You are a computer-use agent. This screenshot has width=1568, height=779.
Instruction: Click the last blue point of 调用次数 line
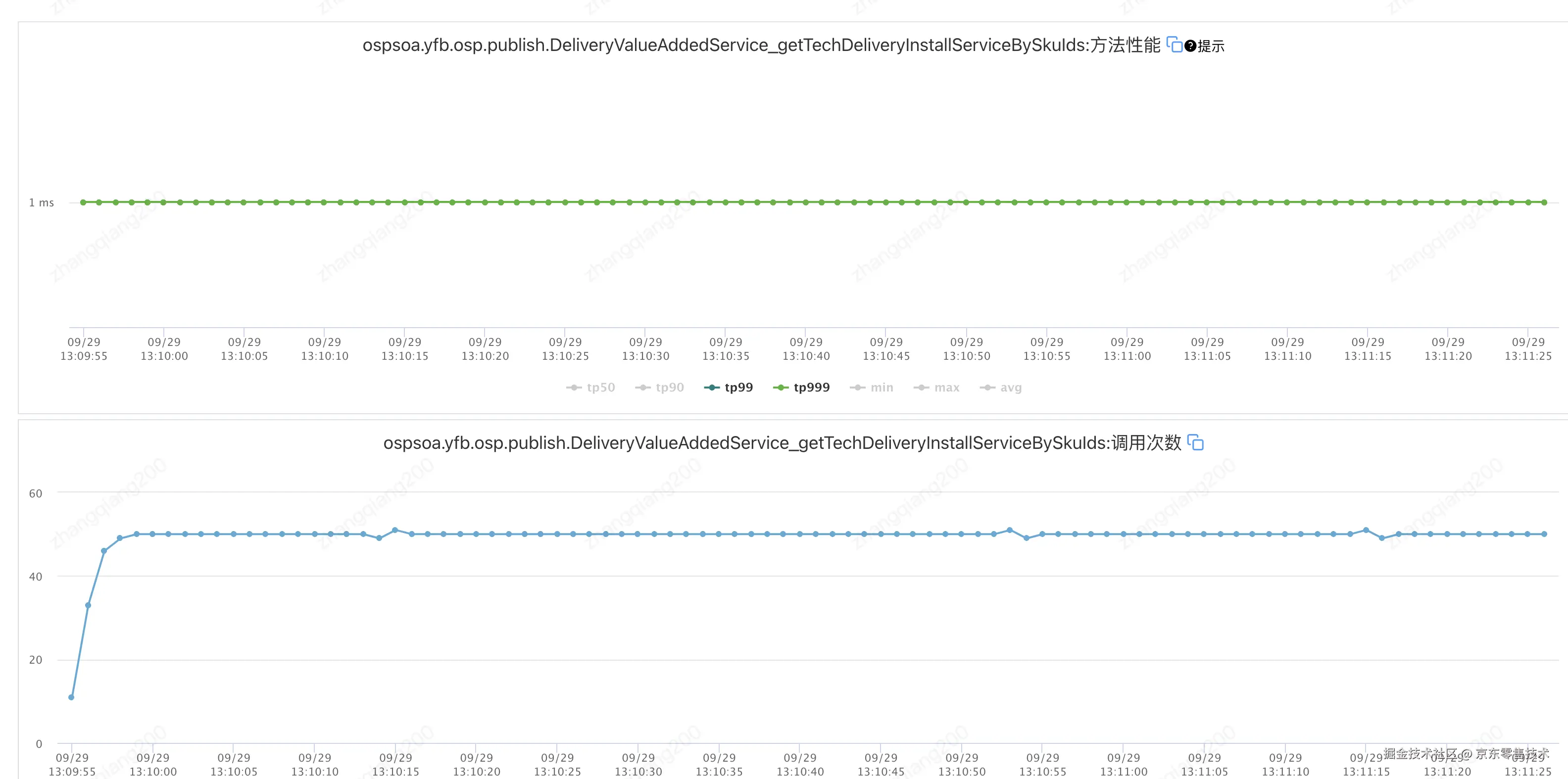(x=1544, y=535)
